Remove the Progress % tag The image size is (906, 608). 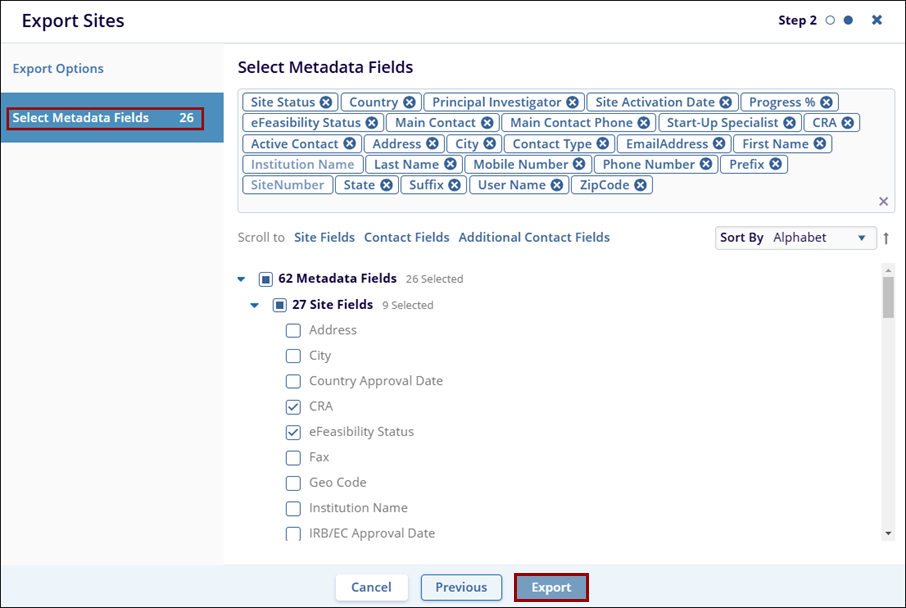(826, 102)
